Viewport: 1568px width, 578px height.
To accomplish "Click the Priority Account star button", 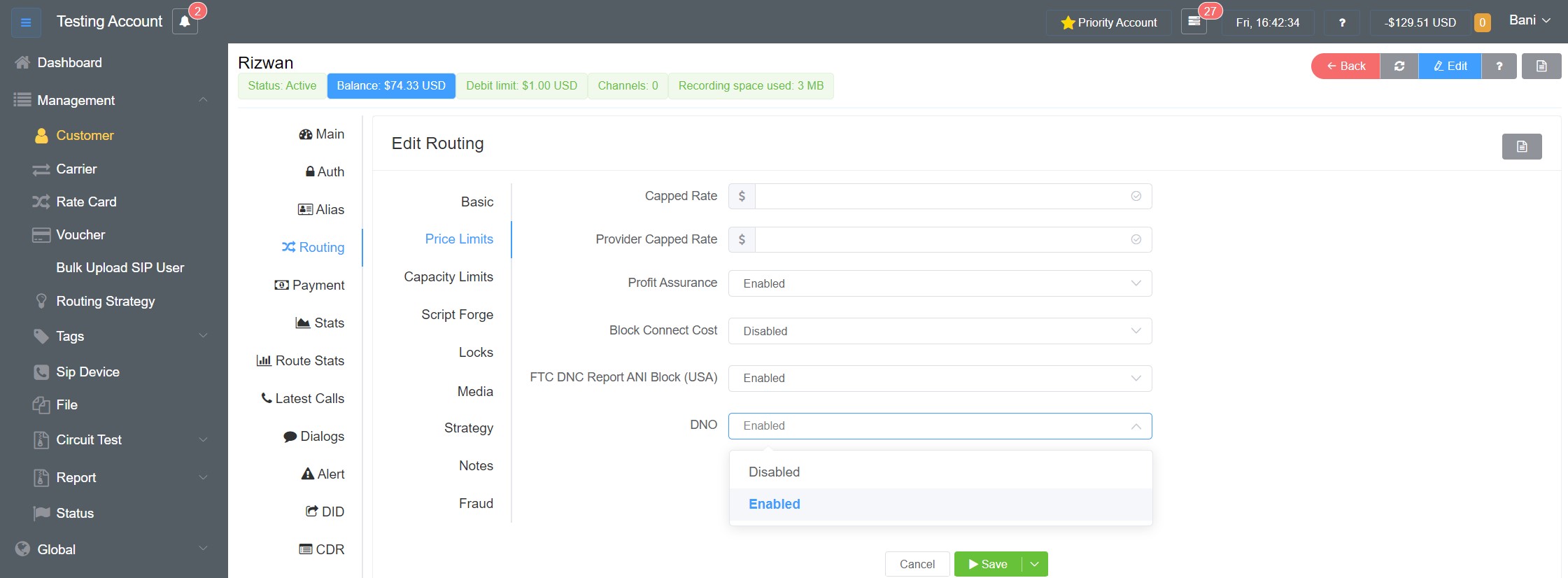I will point(1108,22).
